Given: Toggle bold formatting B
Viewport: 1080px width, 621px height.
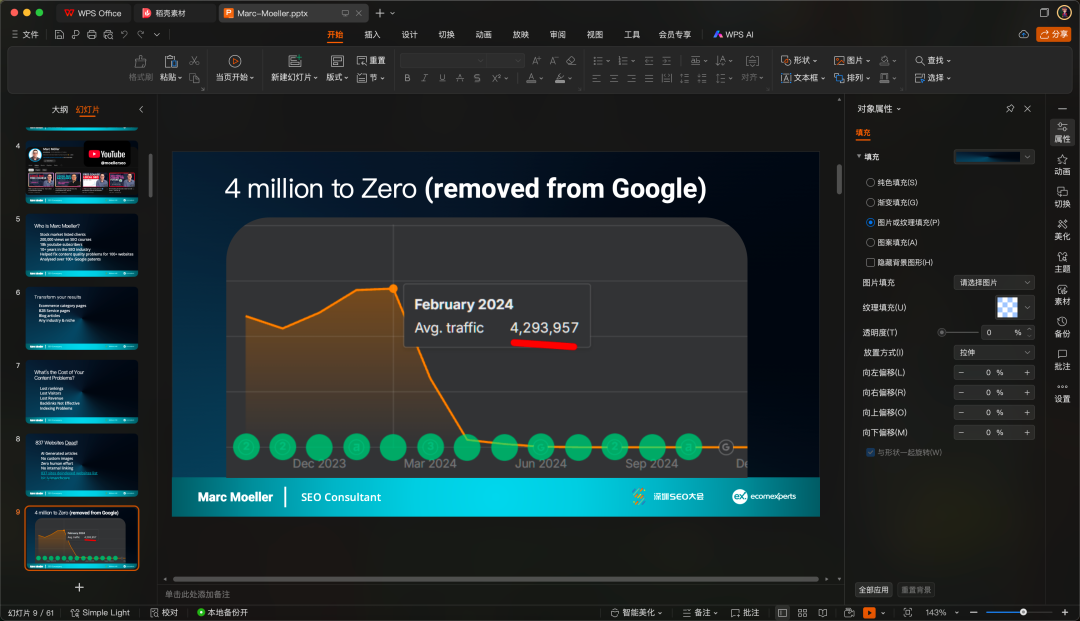Looking at the screenshot, I should (x=407, y=78).
